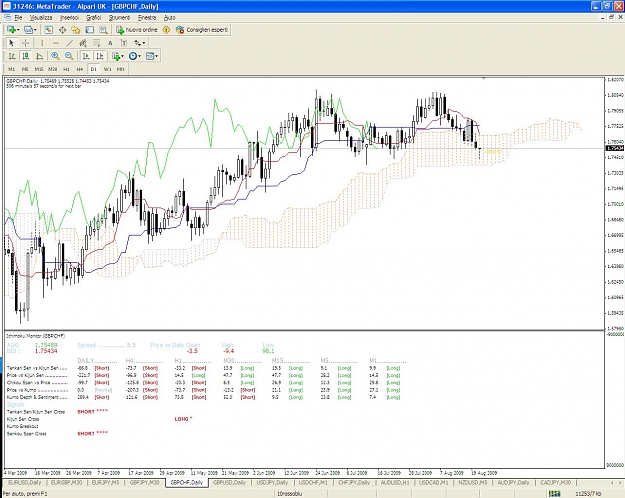Open the Data Window crosshair icon
Screen dimensions: 625x498
pos(63,30)
